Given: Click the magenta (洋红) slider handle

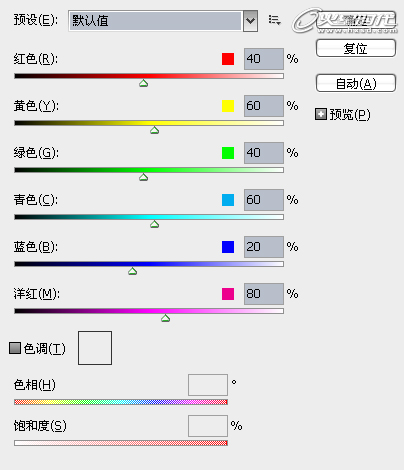Looking at the screenshot, I should point(166,318).
